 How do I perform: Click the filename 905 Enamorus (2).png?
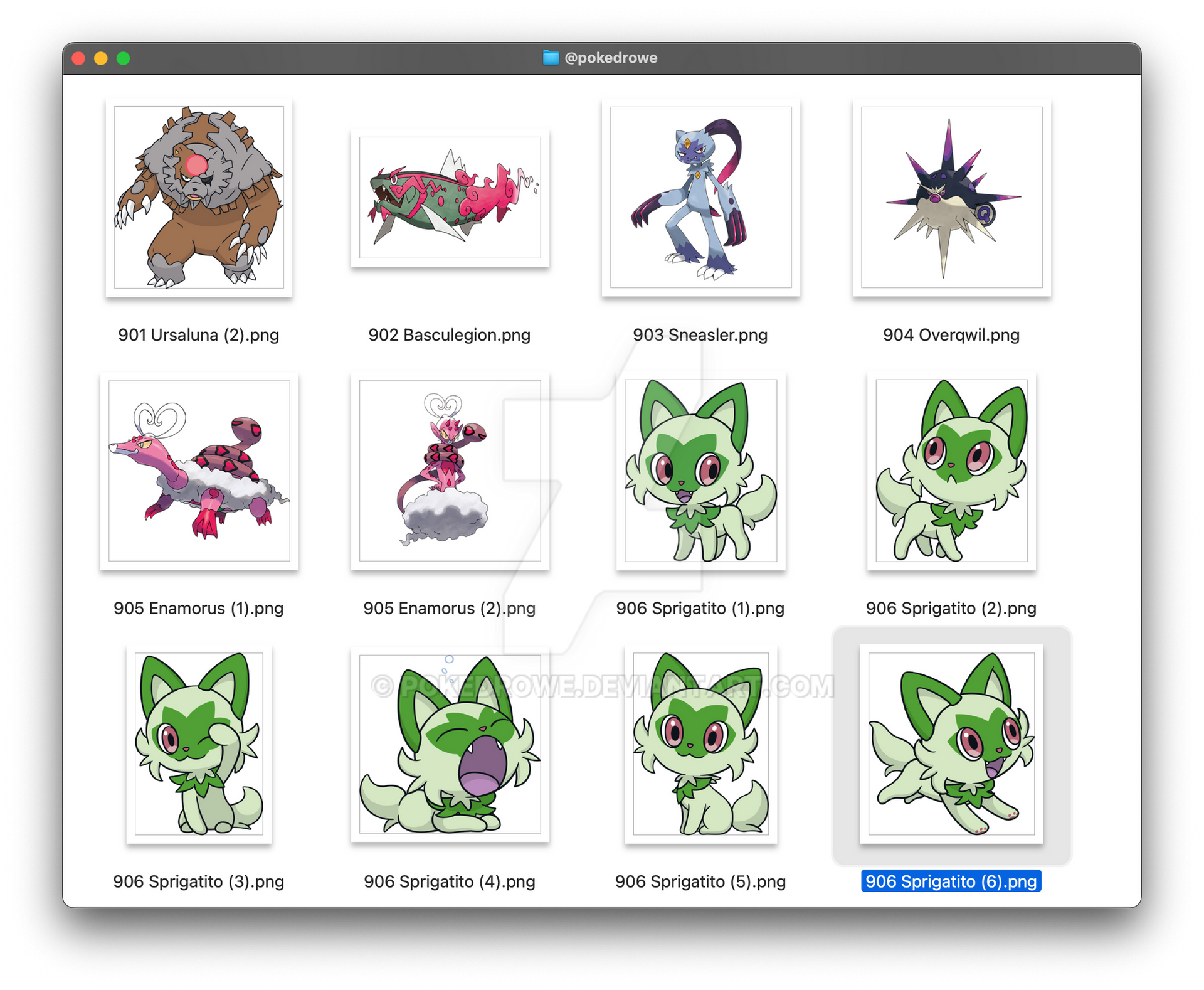[x=450, y=609]
